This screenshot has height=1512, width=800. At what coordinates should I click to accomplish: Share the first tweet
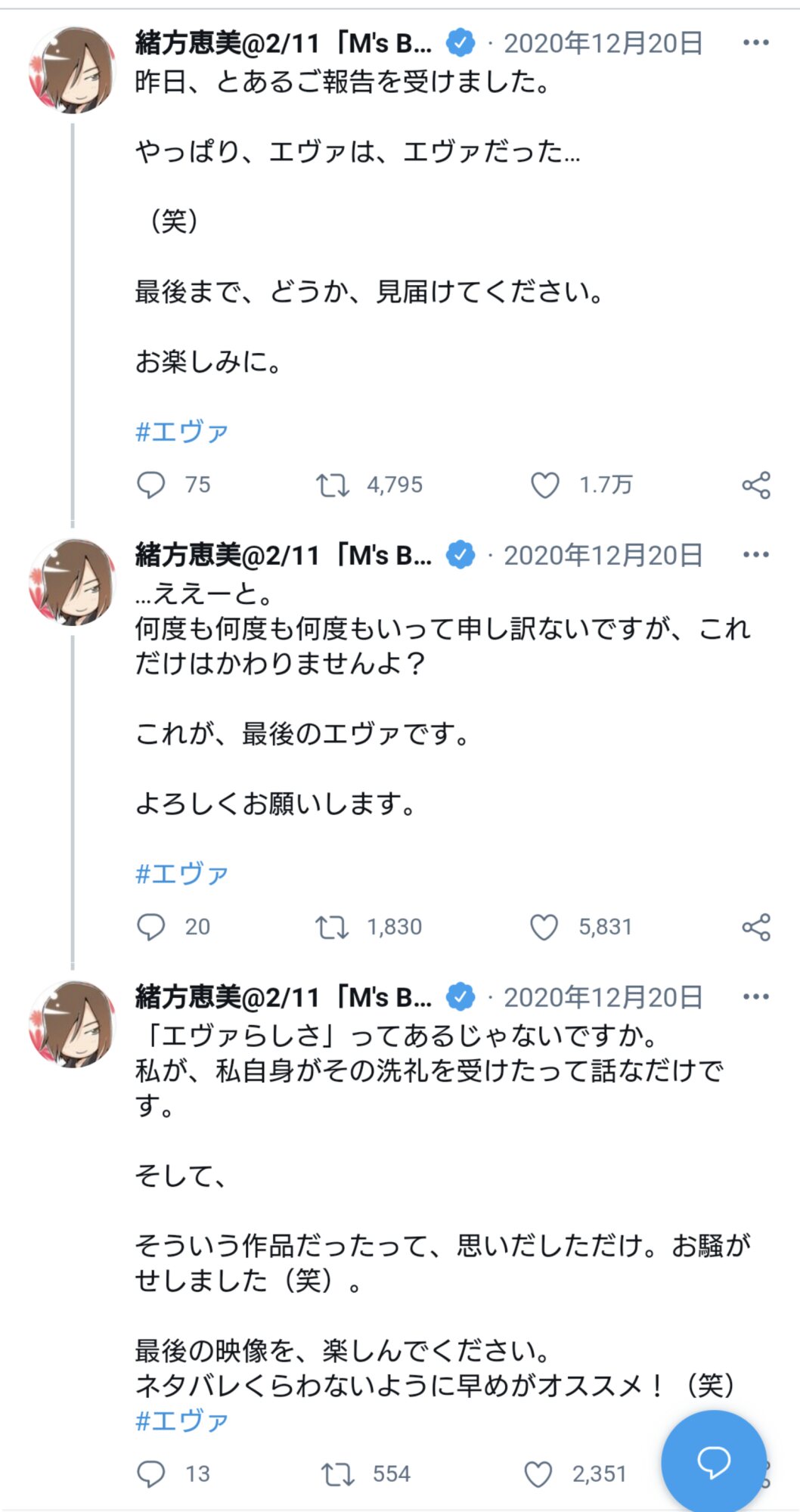755,485
